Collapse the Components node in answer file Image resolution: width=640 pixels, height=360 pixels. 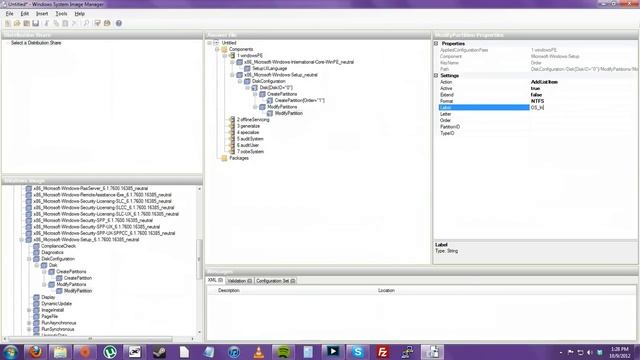click(217, 49)
